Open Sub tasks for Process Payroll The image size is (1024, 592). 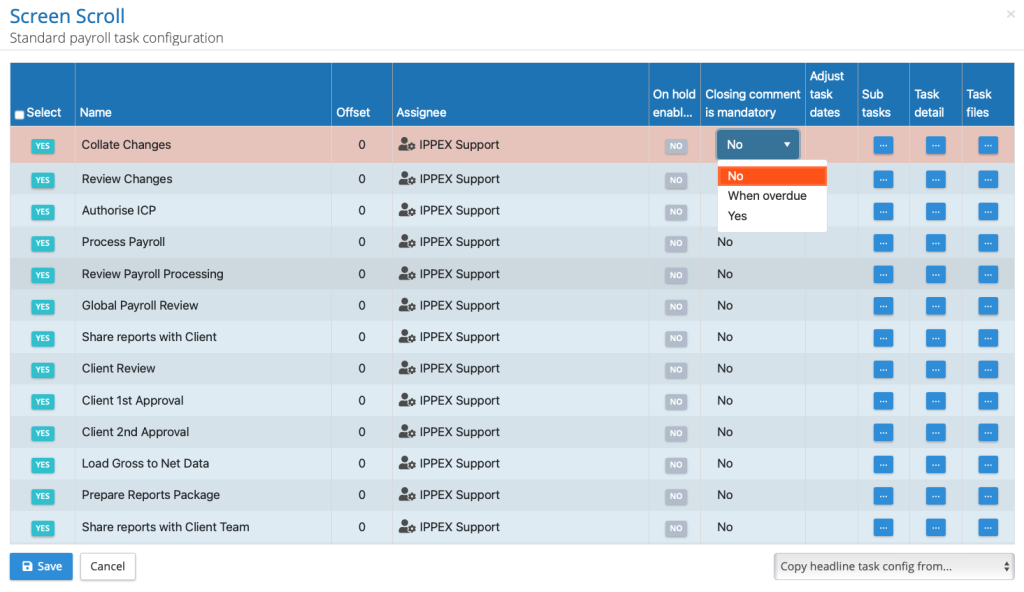883,243
